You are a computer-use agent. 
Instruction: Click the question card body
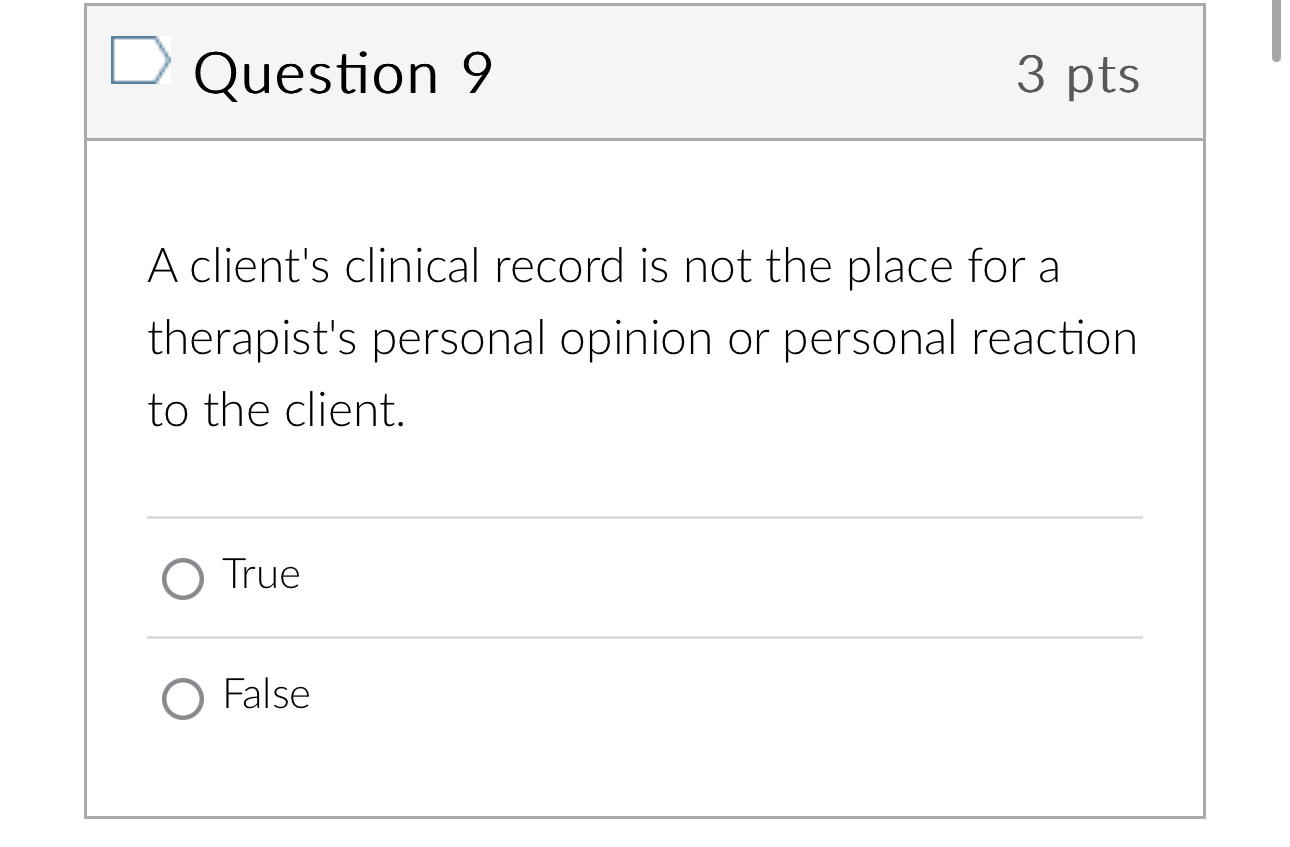(645, 470)
